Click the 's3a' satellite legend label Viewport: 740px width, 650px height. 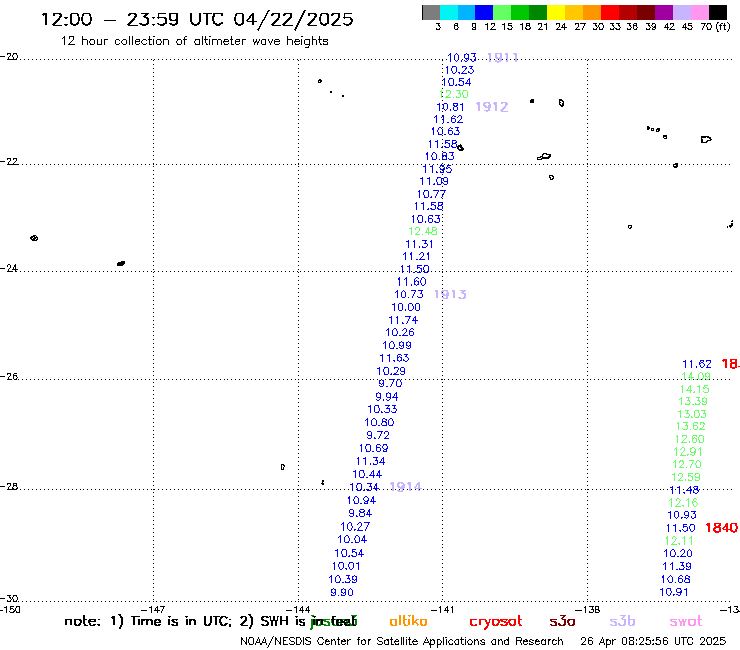[562, 621]
